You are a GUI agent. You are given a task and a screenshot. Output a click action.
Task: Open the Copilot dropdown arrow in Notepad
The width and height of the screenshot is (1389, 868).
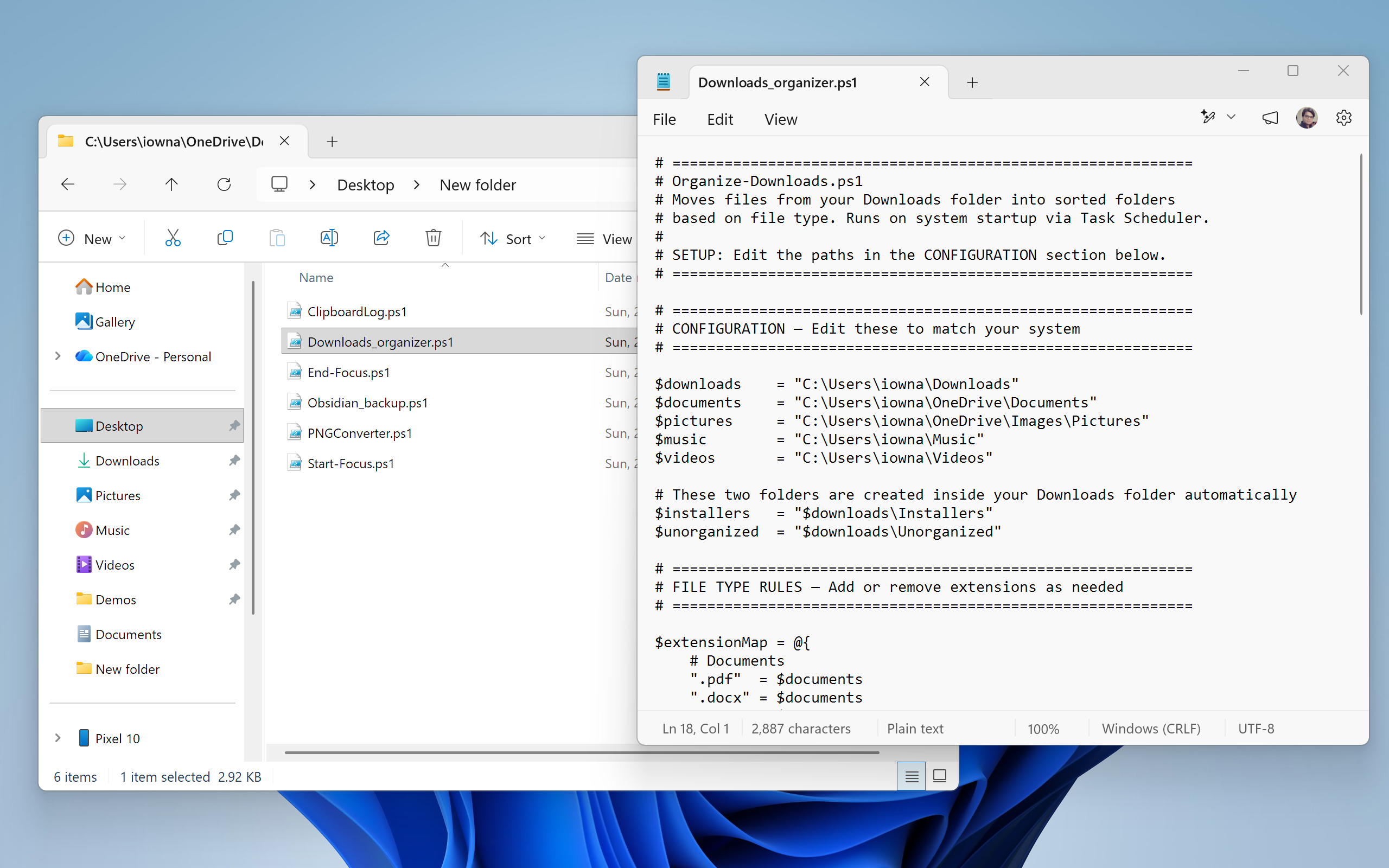coord(1231,117)
